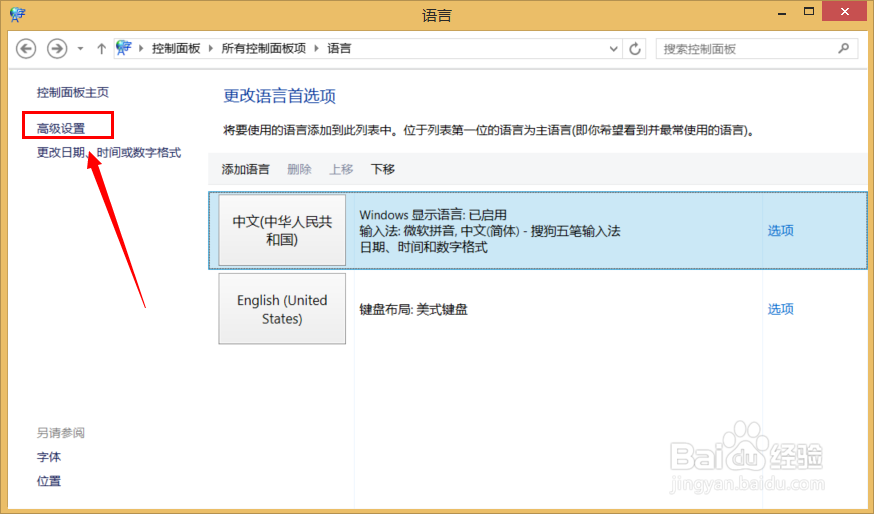
Task: Expand chevron after 所有控制面板项 breadcrumb
Action: (x=316, y=49)
